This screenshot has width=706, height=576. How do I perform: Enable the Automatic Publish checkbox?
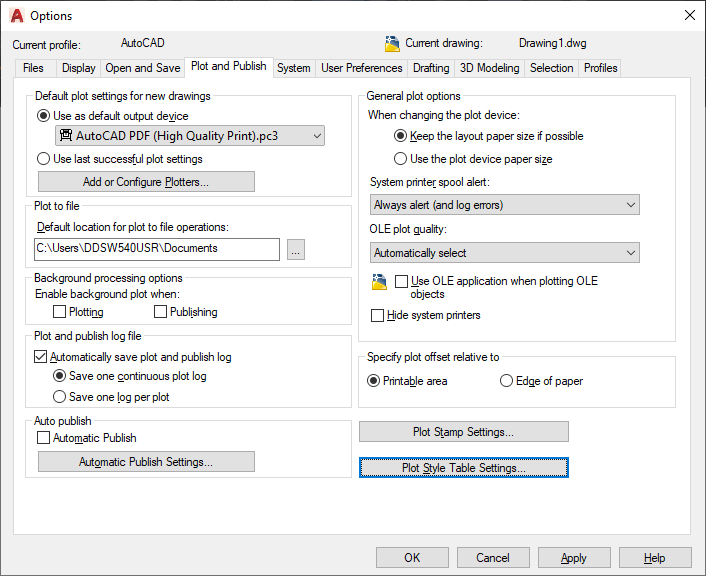(x=43, y=438)
